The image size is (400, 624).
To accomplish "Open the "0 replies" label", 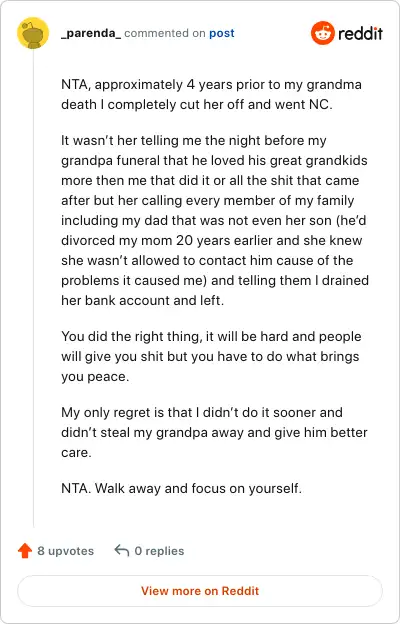I will click(x=159, y=551).
